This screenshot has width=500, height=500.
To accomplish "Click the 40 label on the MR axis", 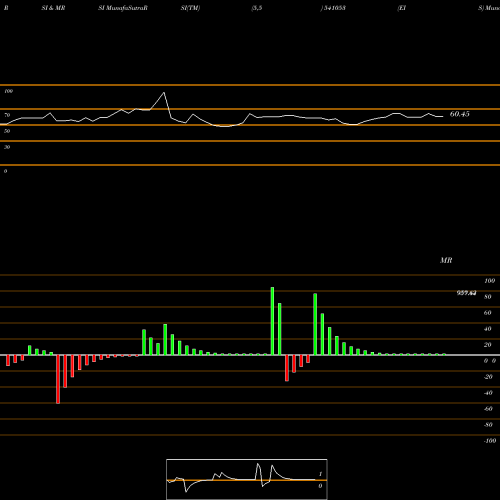I will (488, 329).
